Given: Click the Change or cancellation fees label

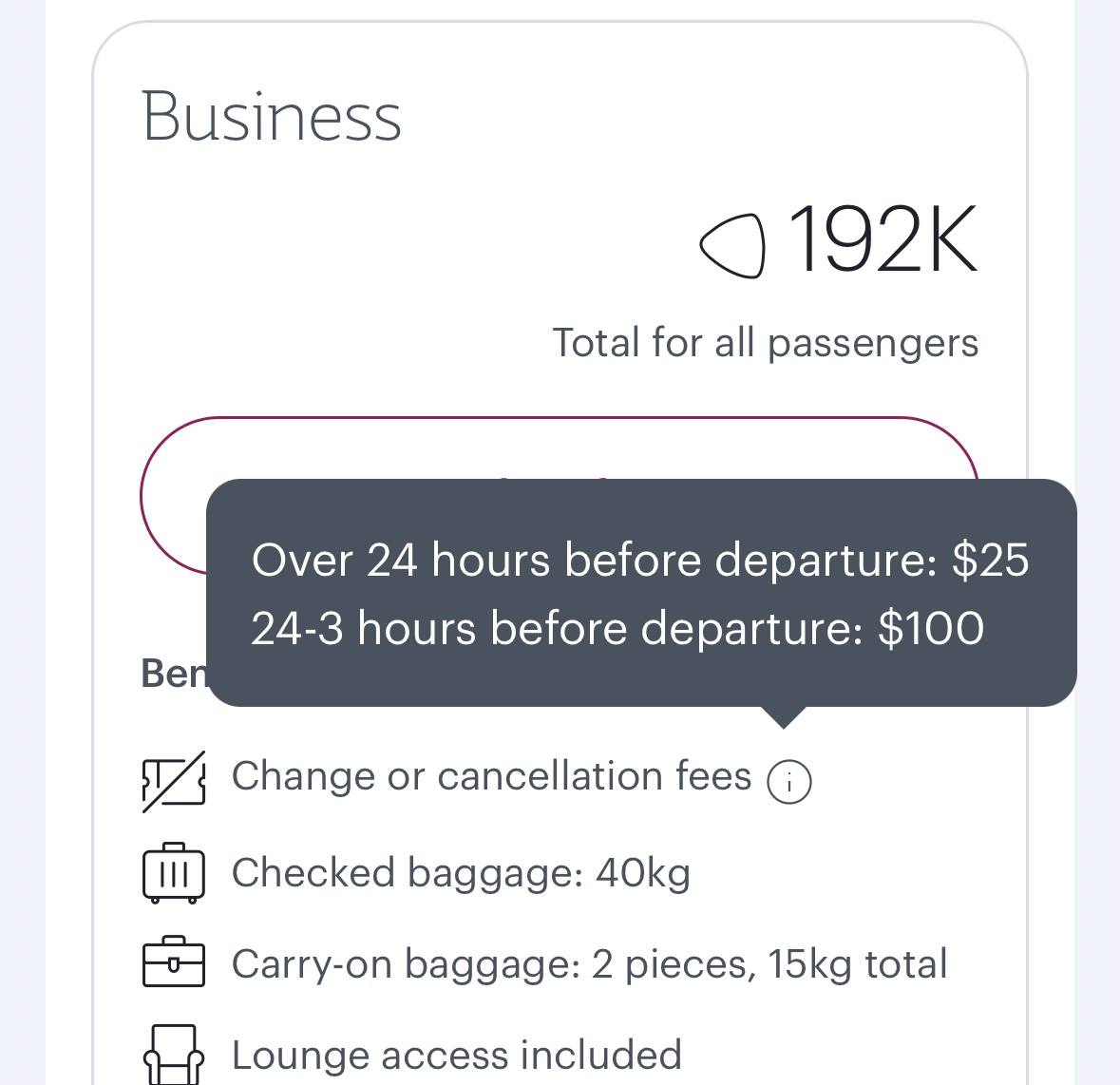Looking at the screenshot, I should coord(491,776).
